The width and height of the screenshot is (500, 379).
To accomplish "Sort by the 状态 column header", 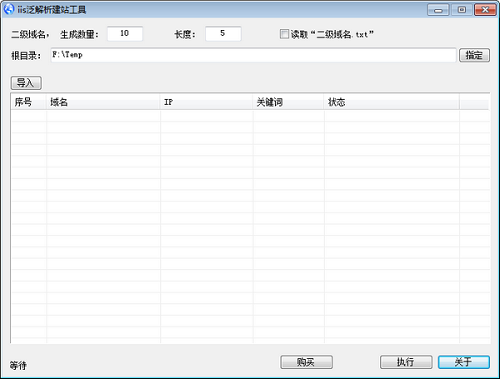I will click(x=392, y=102).
